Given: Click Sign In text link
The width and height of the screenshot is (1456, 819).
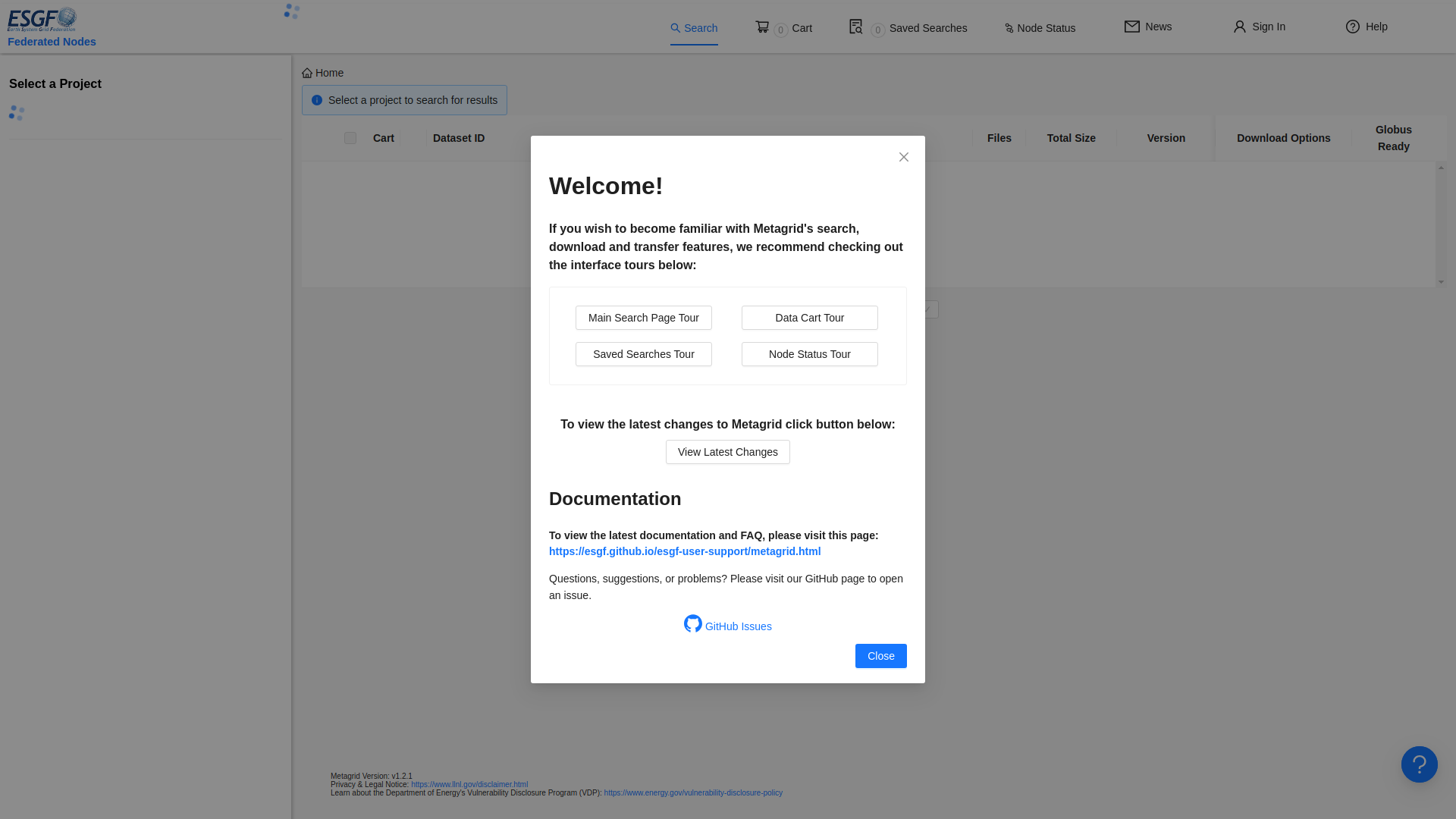Looking at the screenshot, I should pyautogui.click(x=1269, y=27).
